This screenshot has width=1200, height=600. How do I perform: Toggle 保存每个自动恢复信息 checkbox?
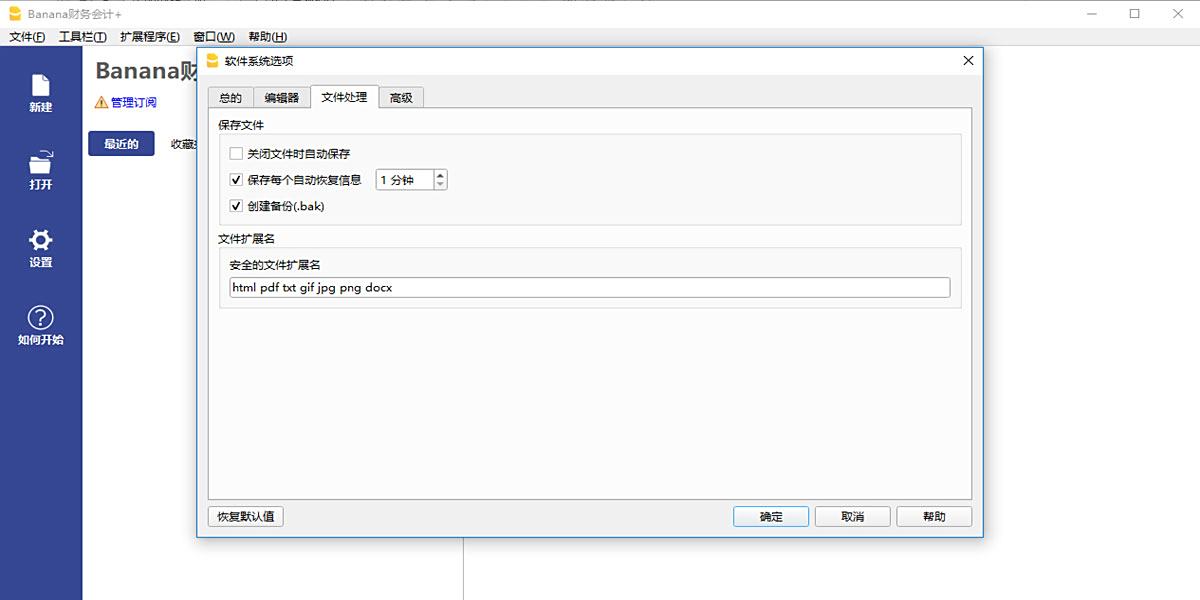[236, 180]
